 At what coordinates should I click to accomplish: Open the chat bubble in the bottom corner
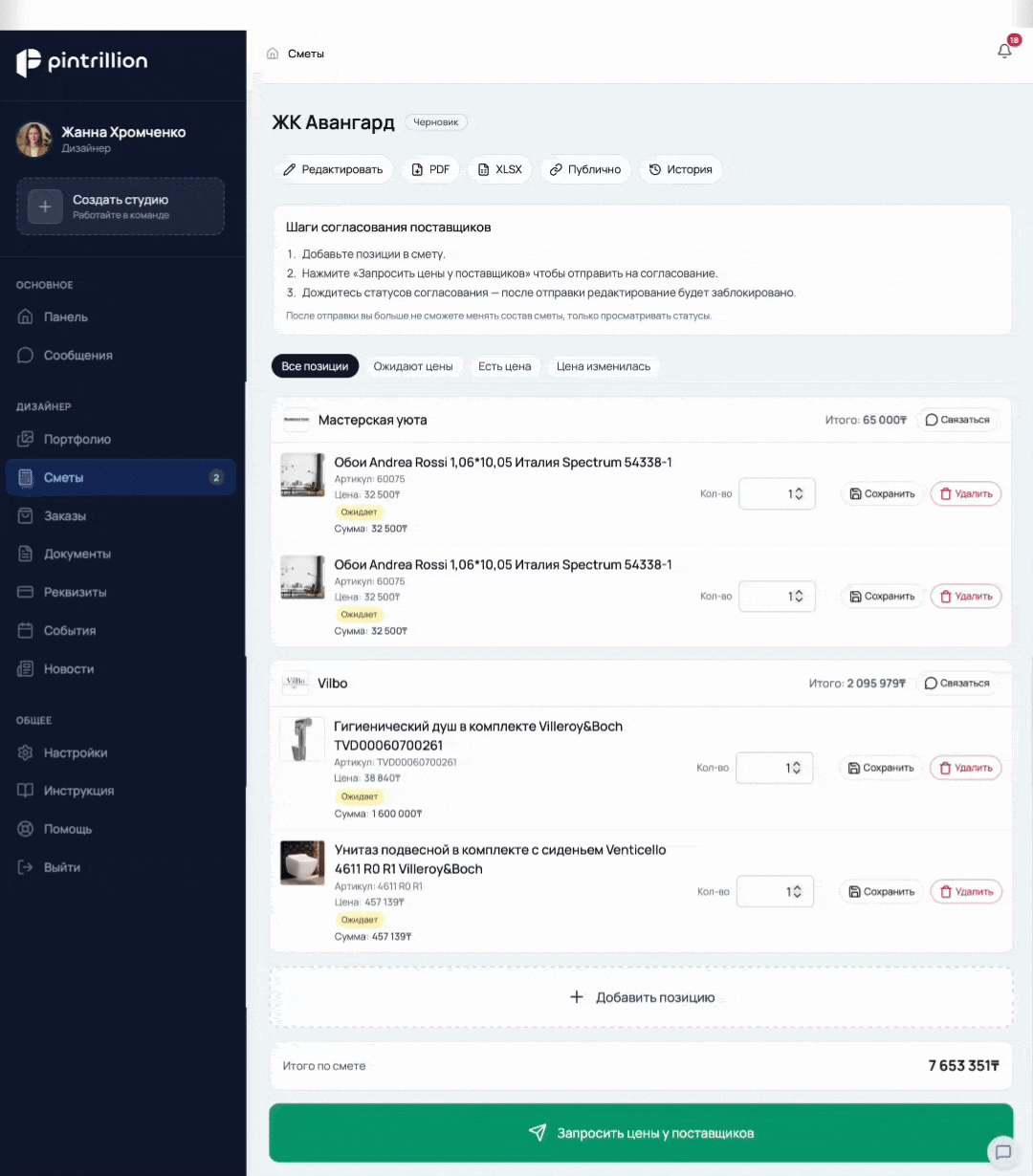tap(1003, 1152)
